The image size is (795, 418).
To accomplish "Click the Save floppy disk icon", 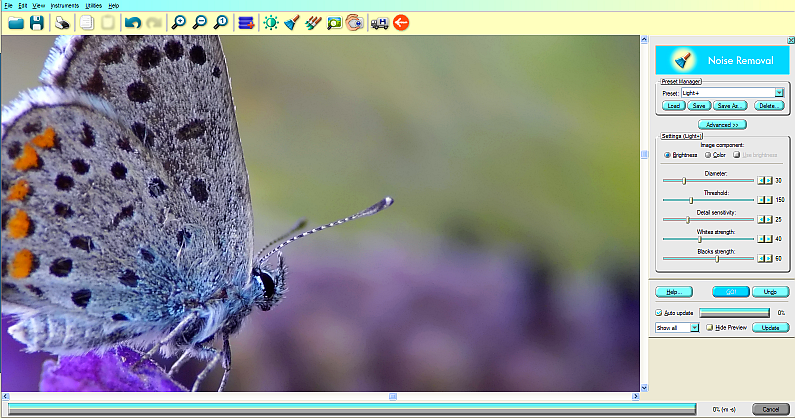I will (37, 22).
